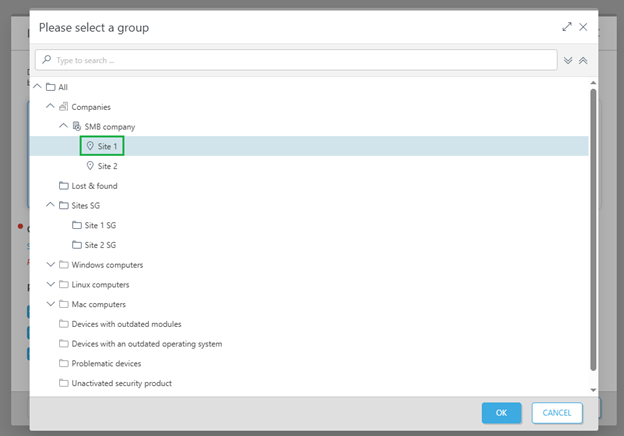Viewport: 624px width, 436px height.
Task: Click the SMB company icon
Action: [76, 126]
